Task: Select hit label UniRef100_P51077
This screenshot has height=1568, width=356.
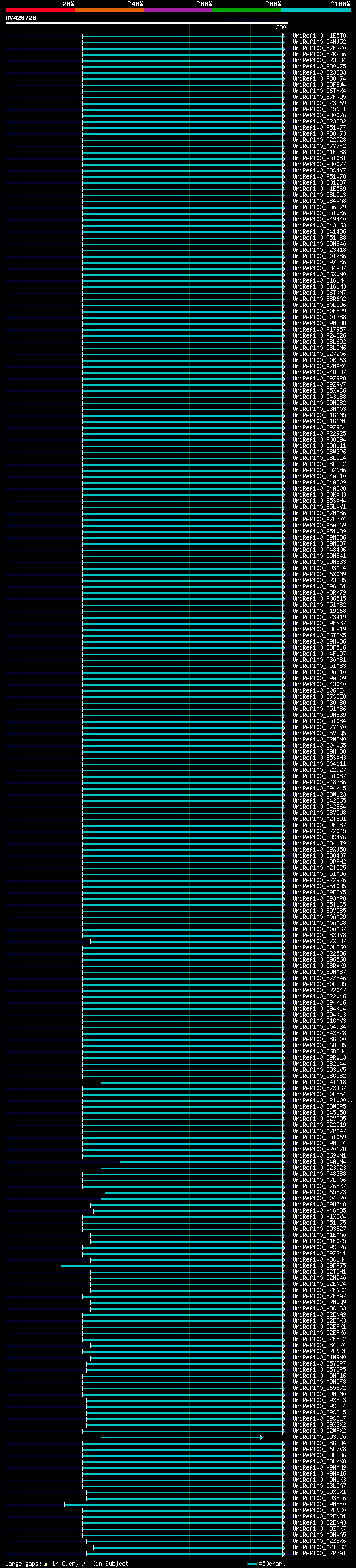Action: [319, 128]
